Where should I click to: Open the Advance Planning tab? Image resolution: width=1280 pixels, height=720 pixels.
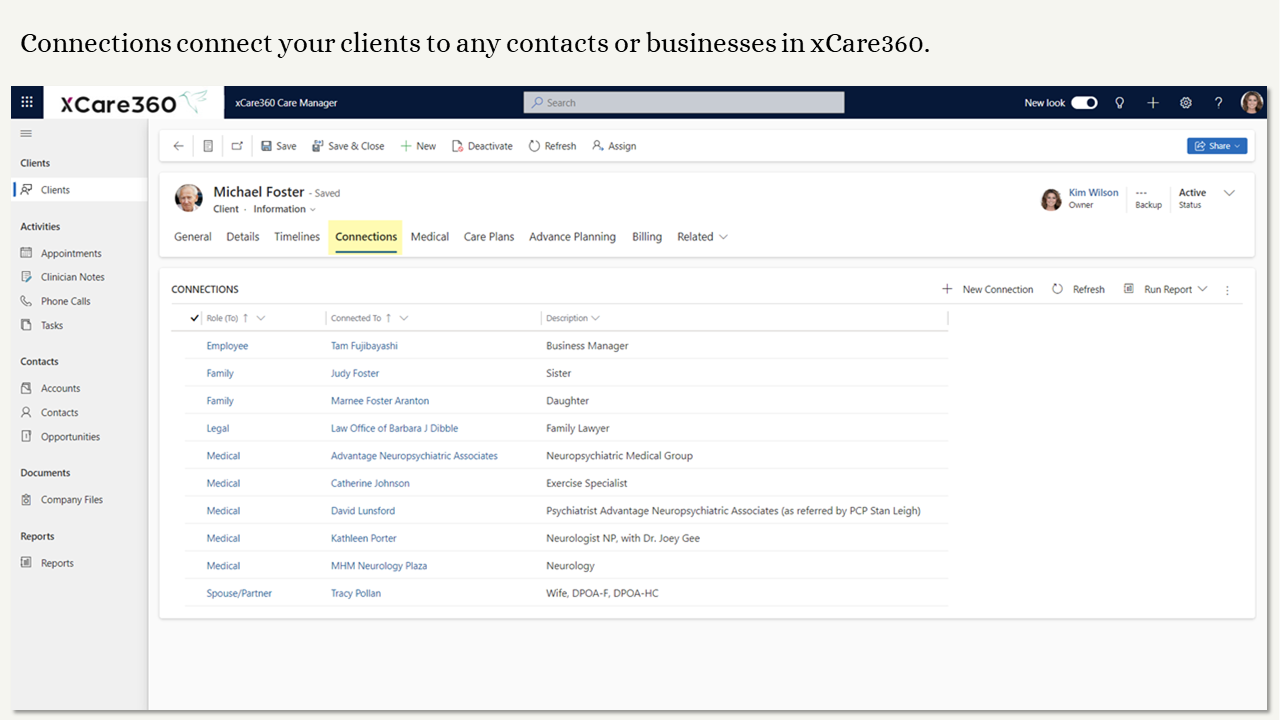(x=572, y=237)
